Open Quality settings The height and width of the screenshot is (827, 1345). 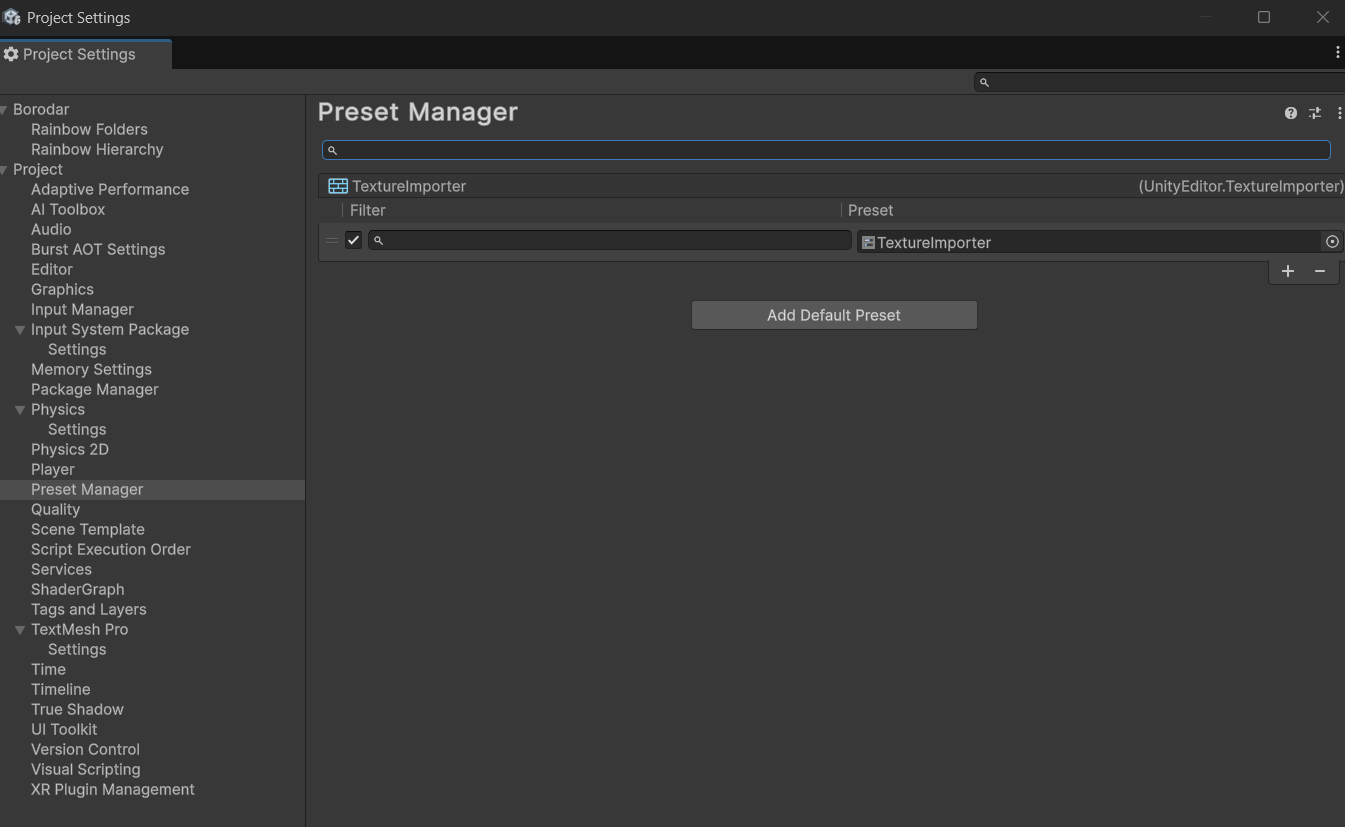coord(55,509)
